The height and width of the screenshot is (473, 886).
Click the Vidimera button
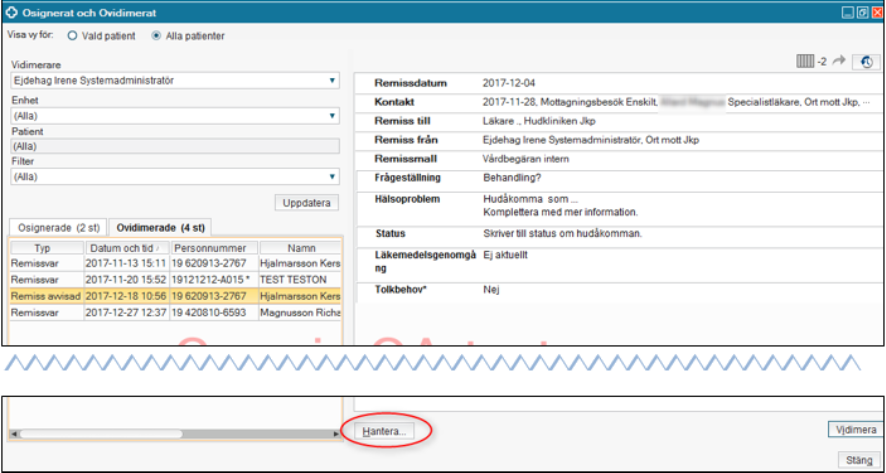855,429
